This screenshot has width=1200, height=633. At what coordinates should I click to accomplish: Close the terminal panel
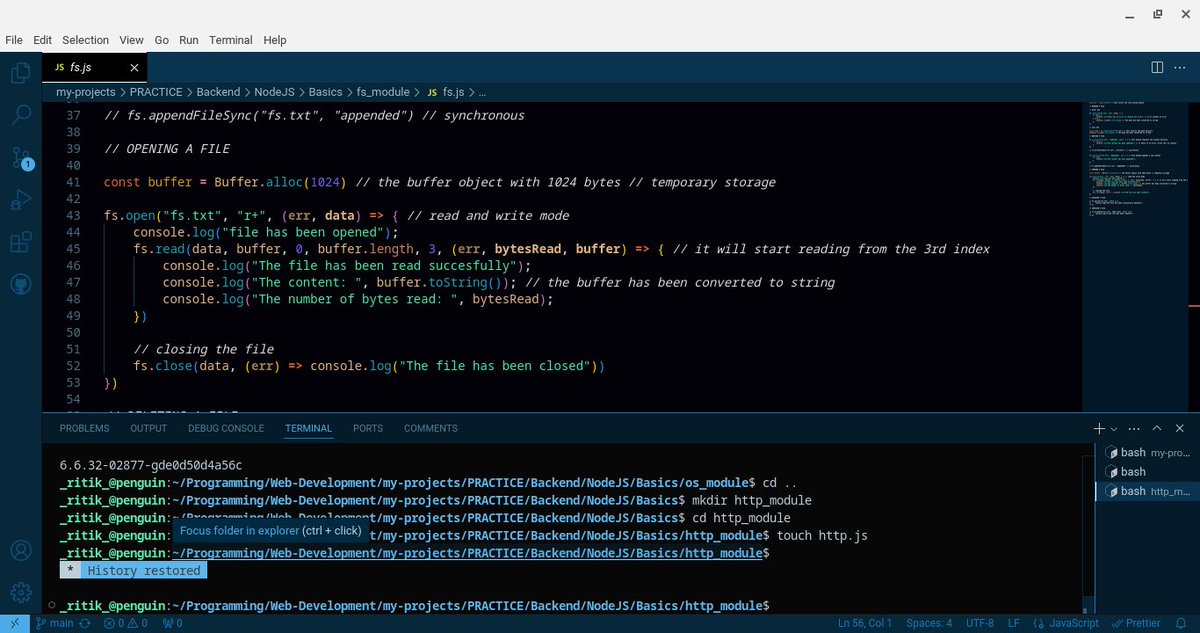pos(1181,428)
